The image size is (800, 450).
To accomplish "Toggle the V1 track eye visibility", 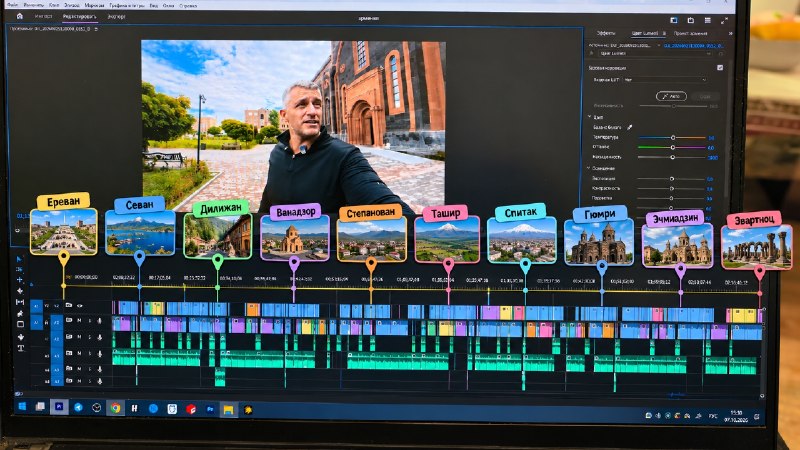I will pos(80,306).
